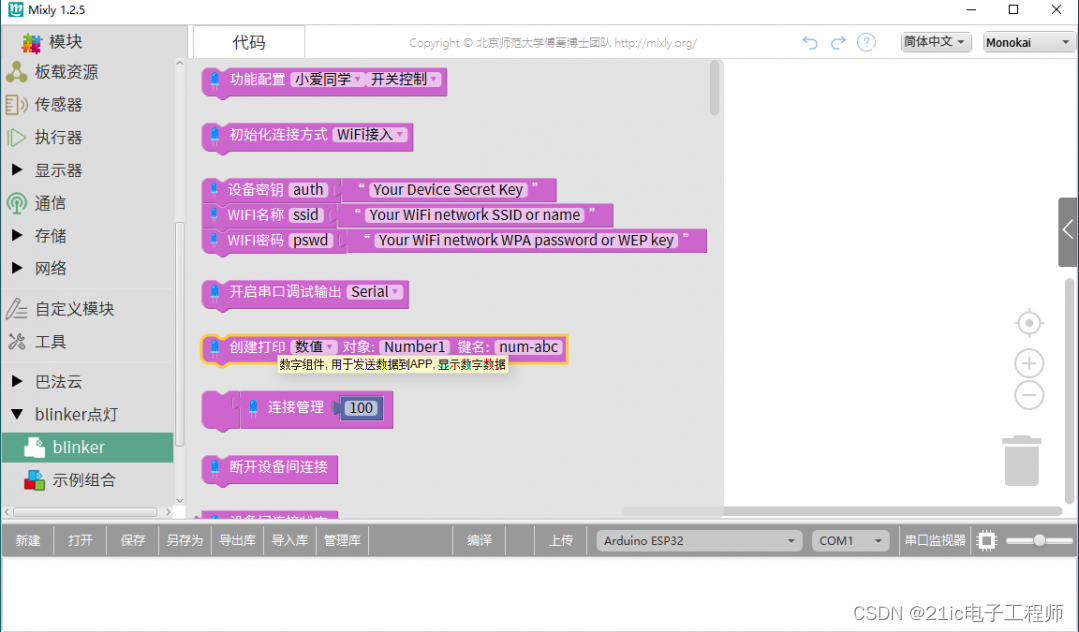Click the 导入库 button
Screen dimensions: 1079x632
coord(290,540)
